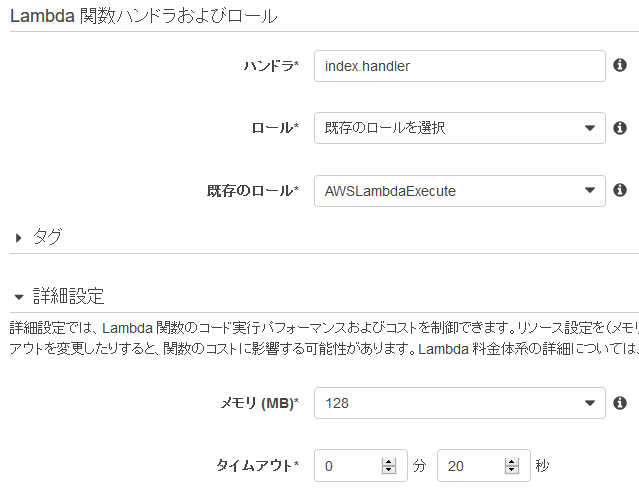Open the 既存のロール AWSLambdaExecute dropdown
The image size is (639, 492).
[x=459, y=190]
